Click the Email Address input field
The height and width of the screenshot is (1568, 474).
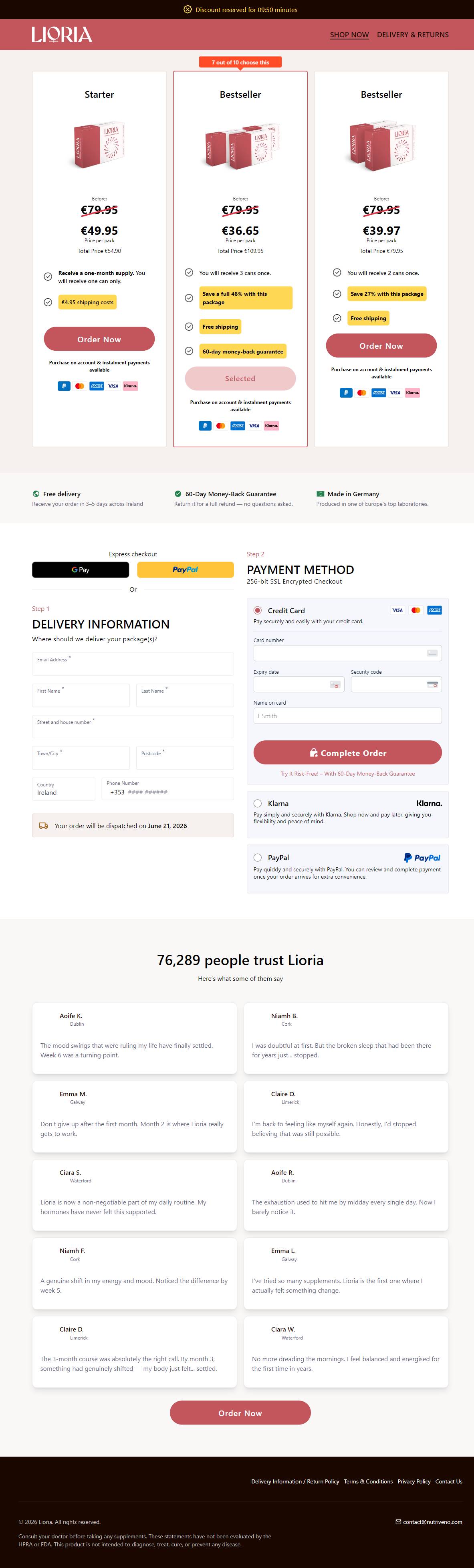coord(133,664)
